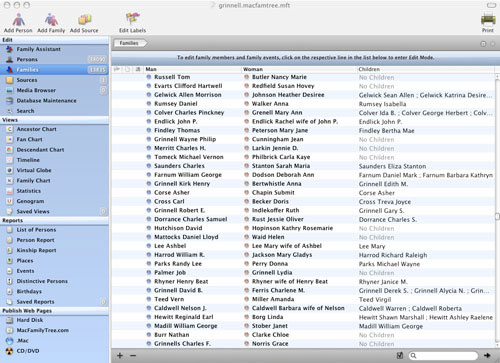Click the Families breadcrumb tab

coord(130,43)
